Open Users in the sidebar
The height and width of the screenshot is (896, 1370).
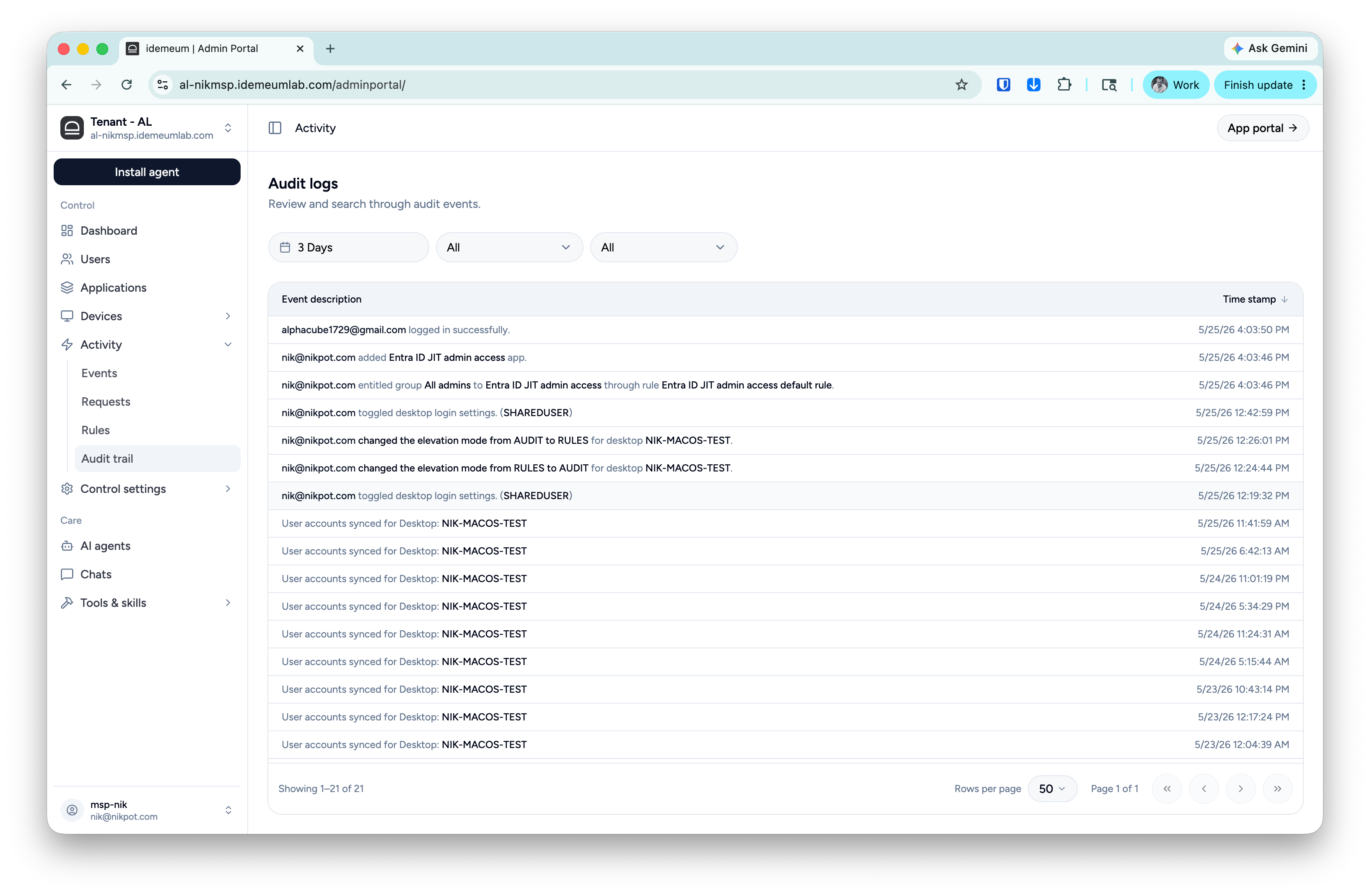tap(147, 259)
